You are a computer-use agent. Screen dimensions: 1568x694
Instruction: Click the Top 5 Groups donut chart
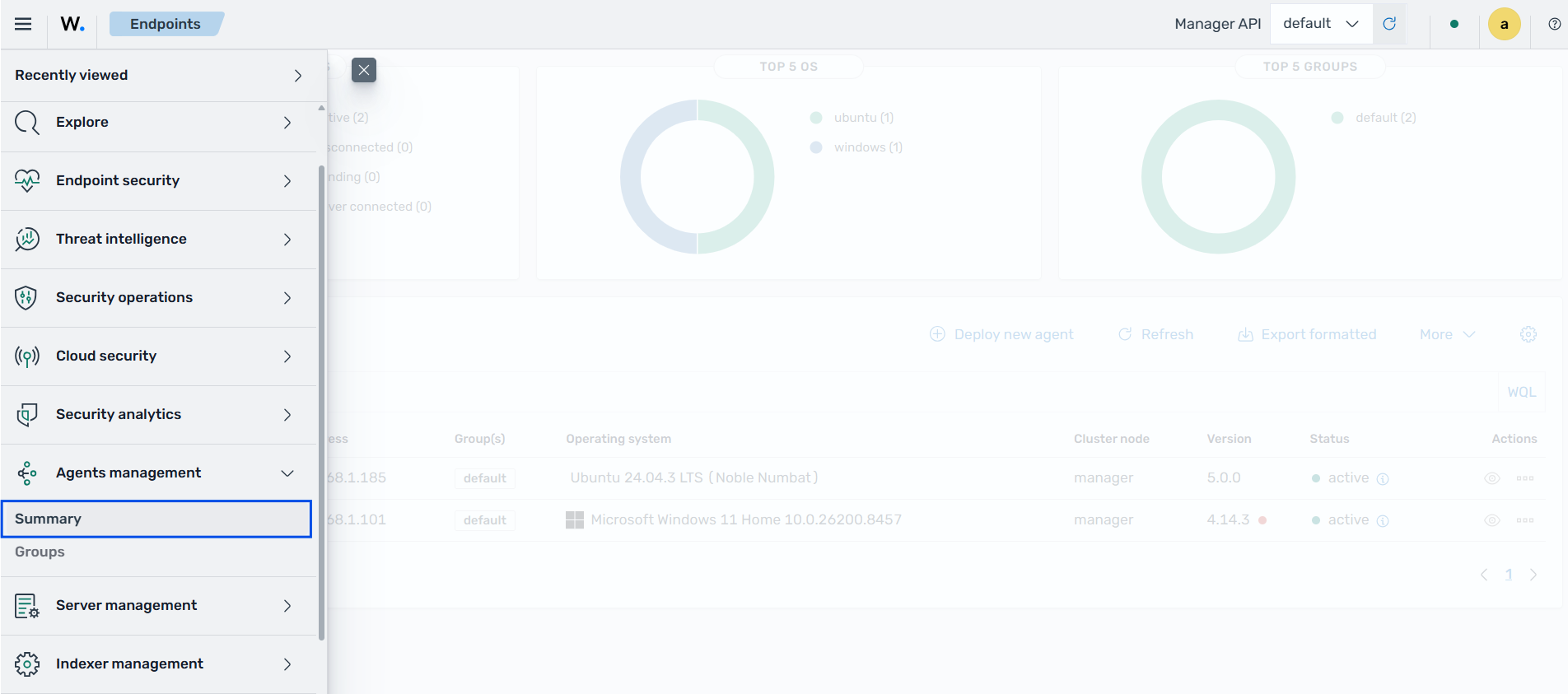point(1219,177)
